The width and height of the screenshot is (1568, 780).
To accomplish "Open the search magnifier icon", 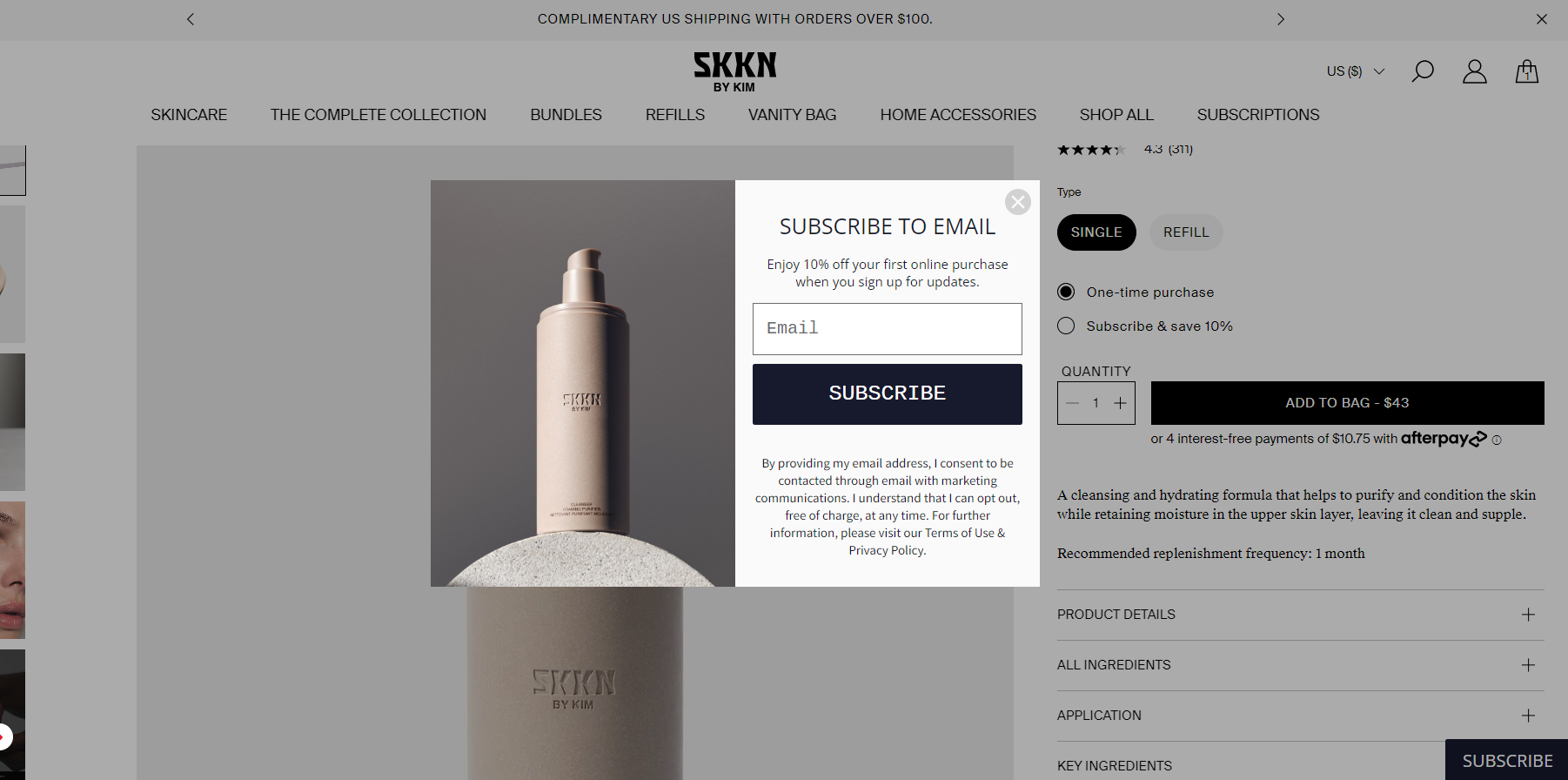I will (1423, 71).
